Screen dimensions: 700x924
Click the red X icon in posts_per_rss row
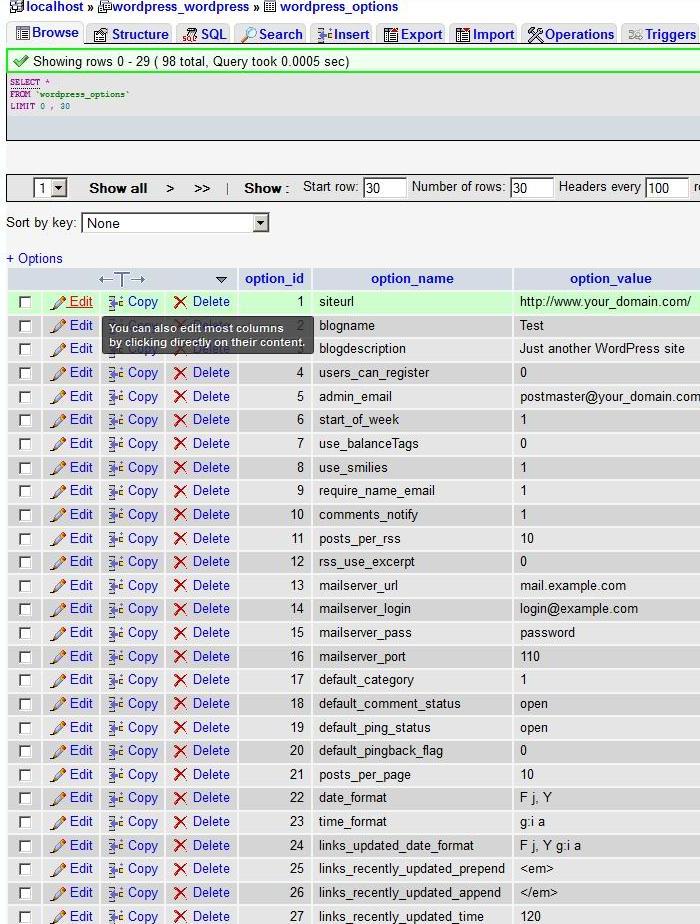pos(180,539)
